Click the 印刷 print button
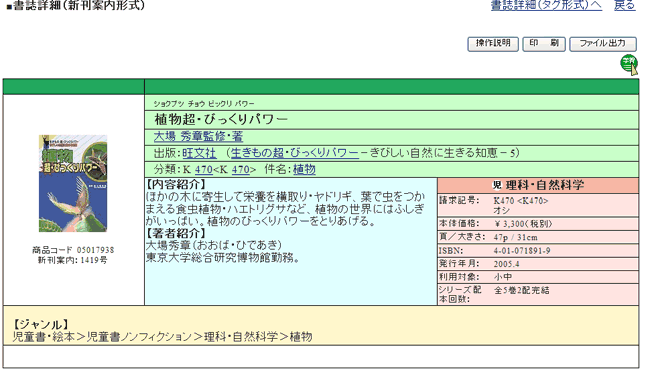650x375 pixels. pos(544,44)
